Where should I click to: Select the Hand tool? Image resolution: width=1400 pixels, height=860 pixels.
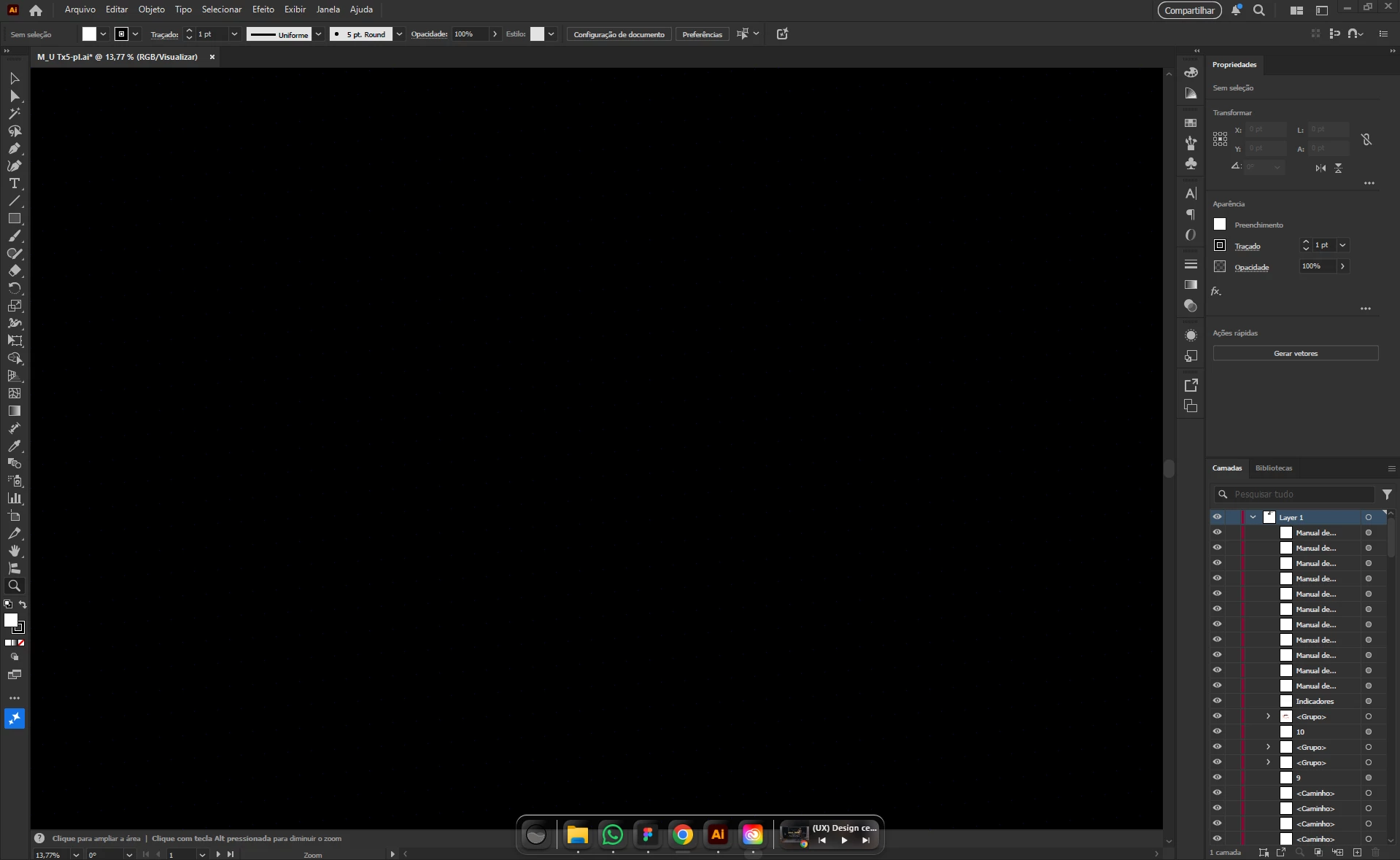(15, 551)
